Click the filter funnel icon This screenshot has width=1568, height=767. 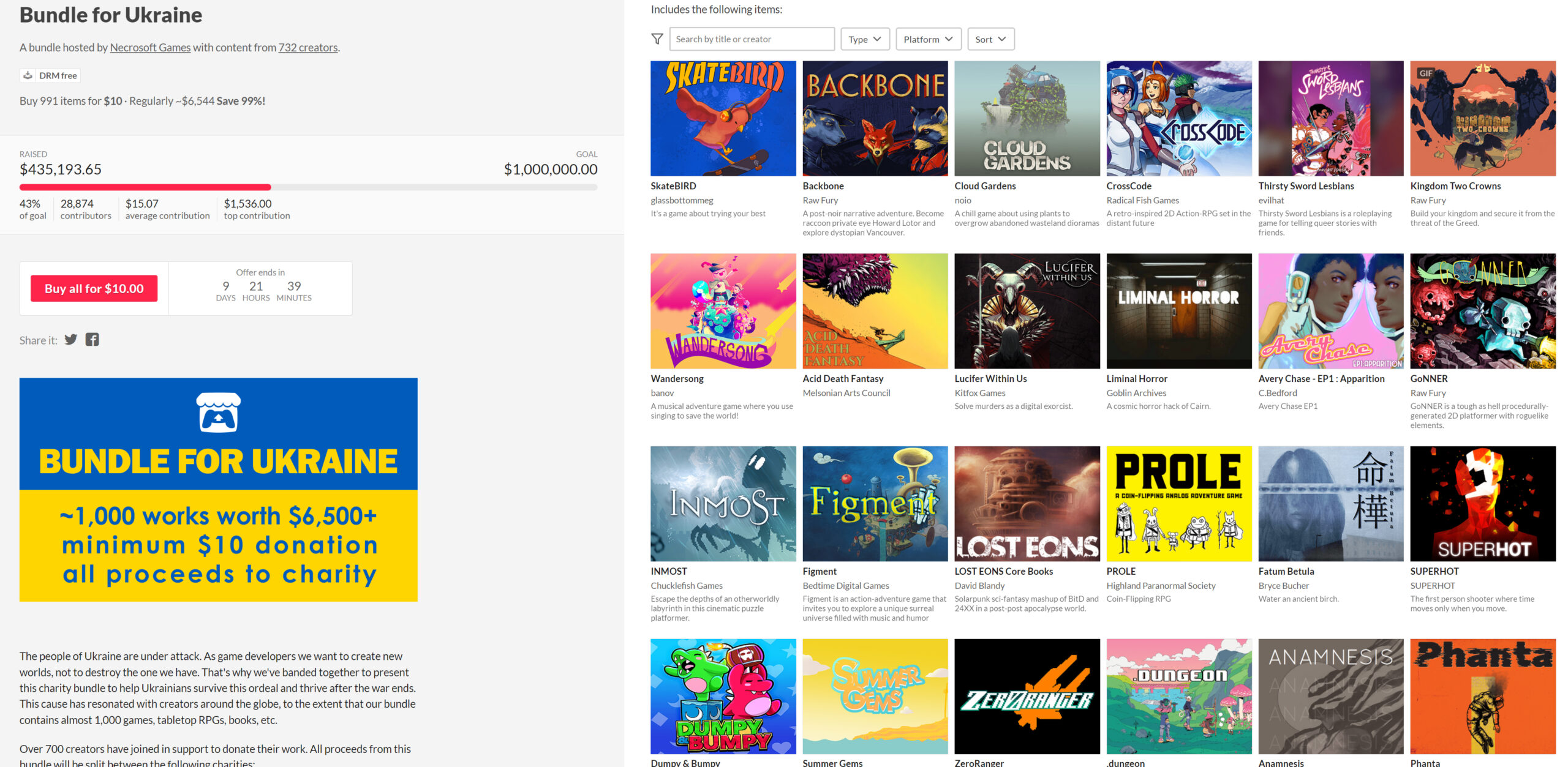[657, 39]
